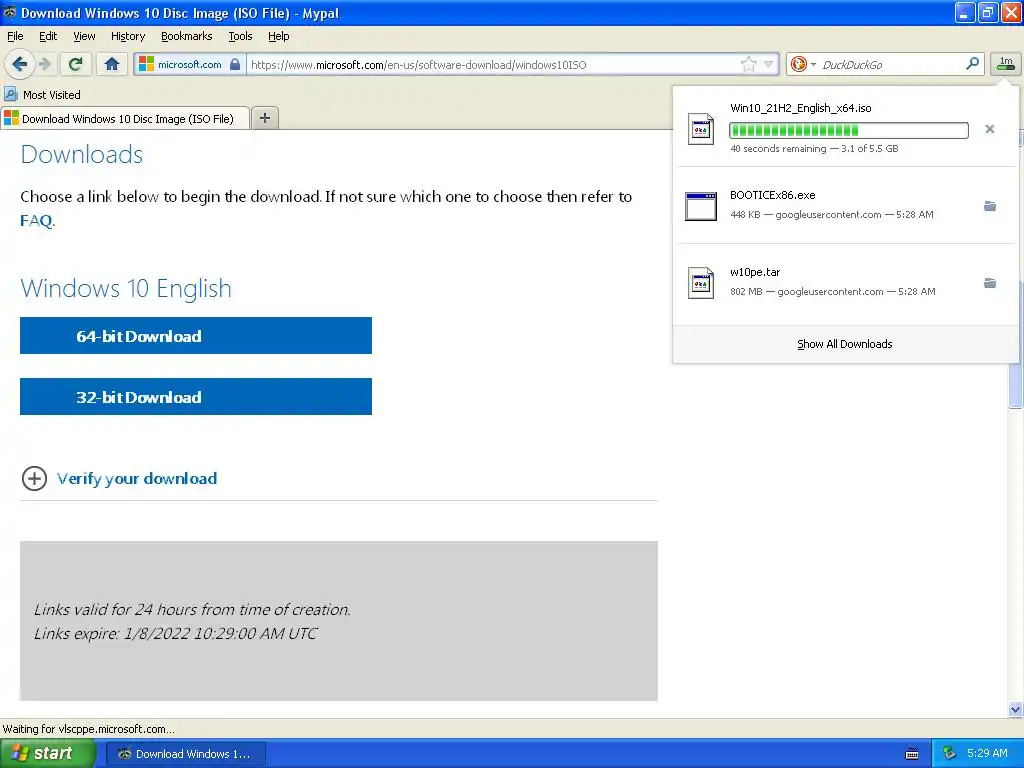Click the Mypal taskbar button
The width and height of the screenshot is (1024, 768).
[x=185, y=754]
